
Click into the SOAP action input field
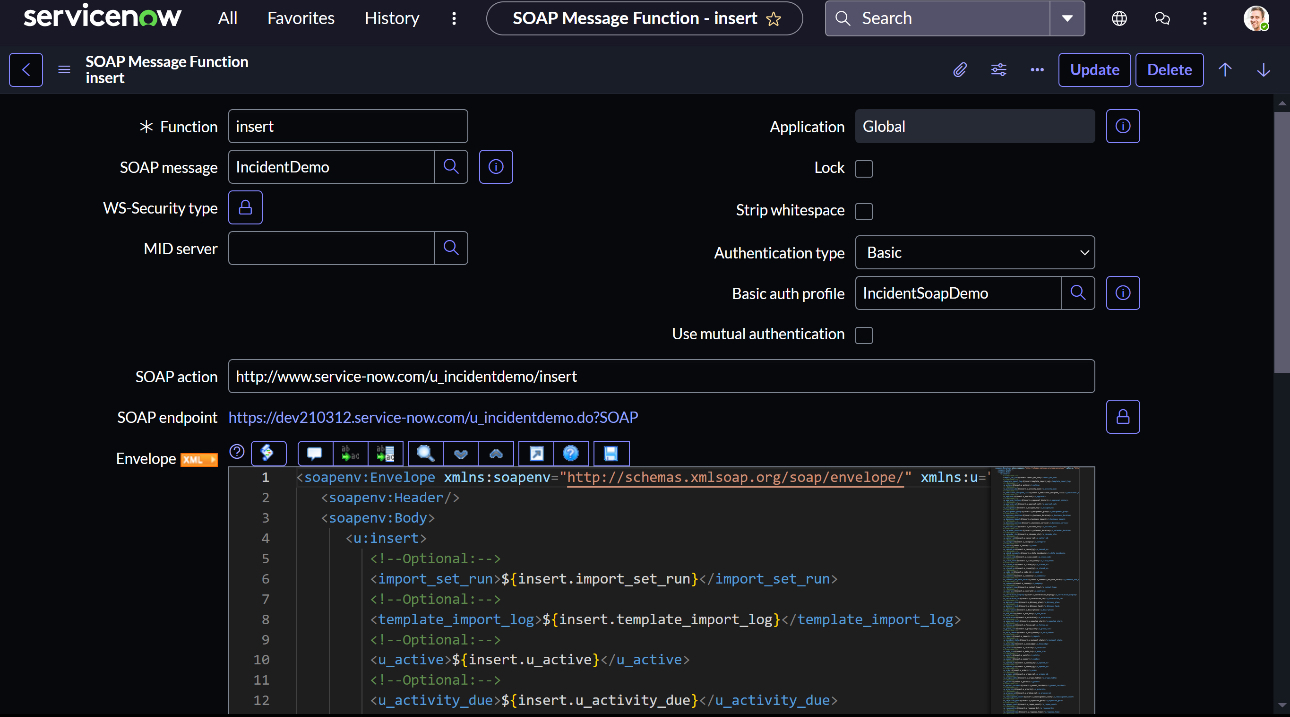tap(660, 377)
